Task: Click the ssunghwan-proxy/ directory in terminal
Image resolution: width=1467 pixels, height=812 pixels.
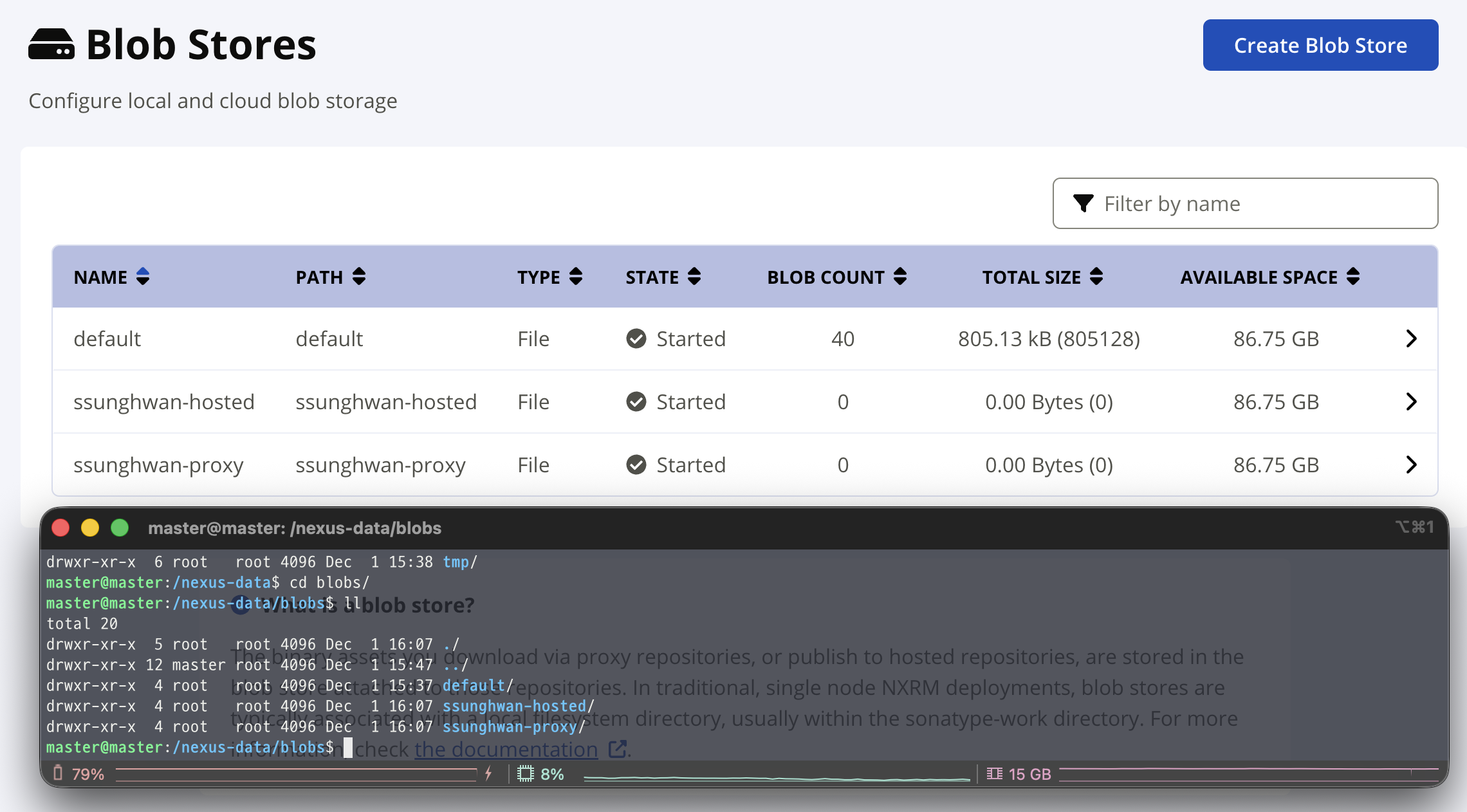Action: click(513, 726)
